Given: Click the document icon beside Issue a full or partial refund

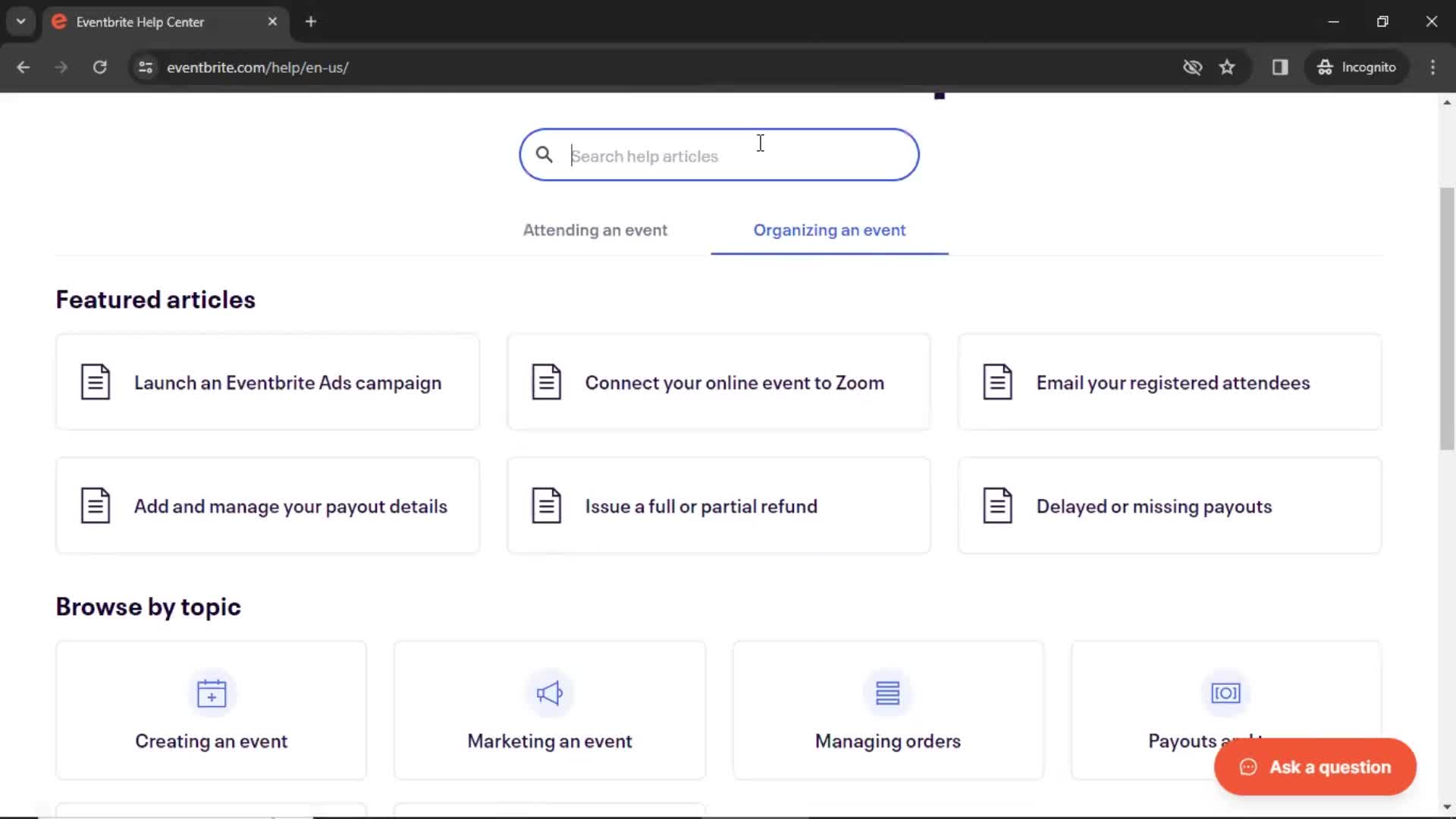Looking at the screenshot, I should [546, 506].
